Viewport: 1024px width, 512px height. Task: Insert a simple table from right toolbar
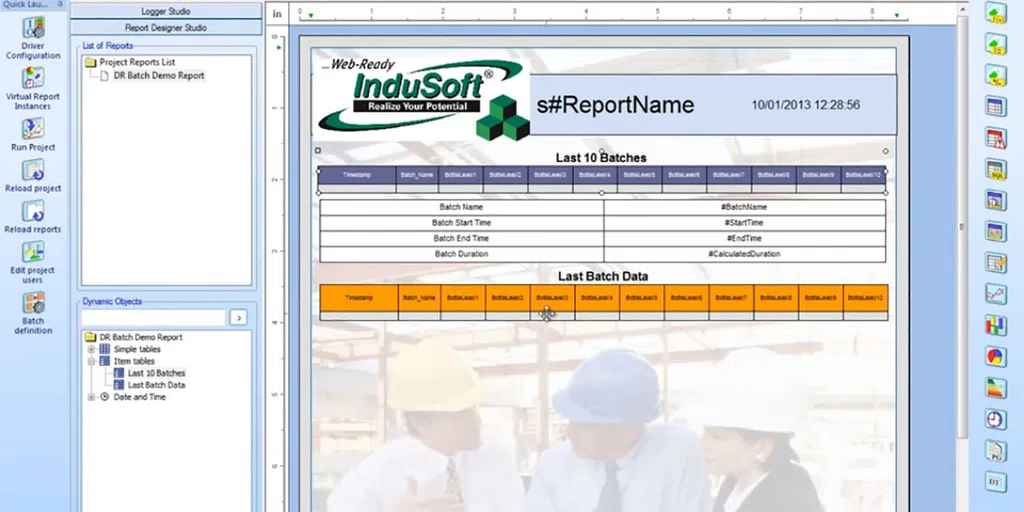pos(996,106)
